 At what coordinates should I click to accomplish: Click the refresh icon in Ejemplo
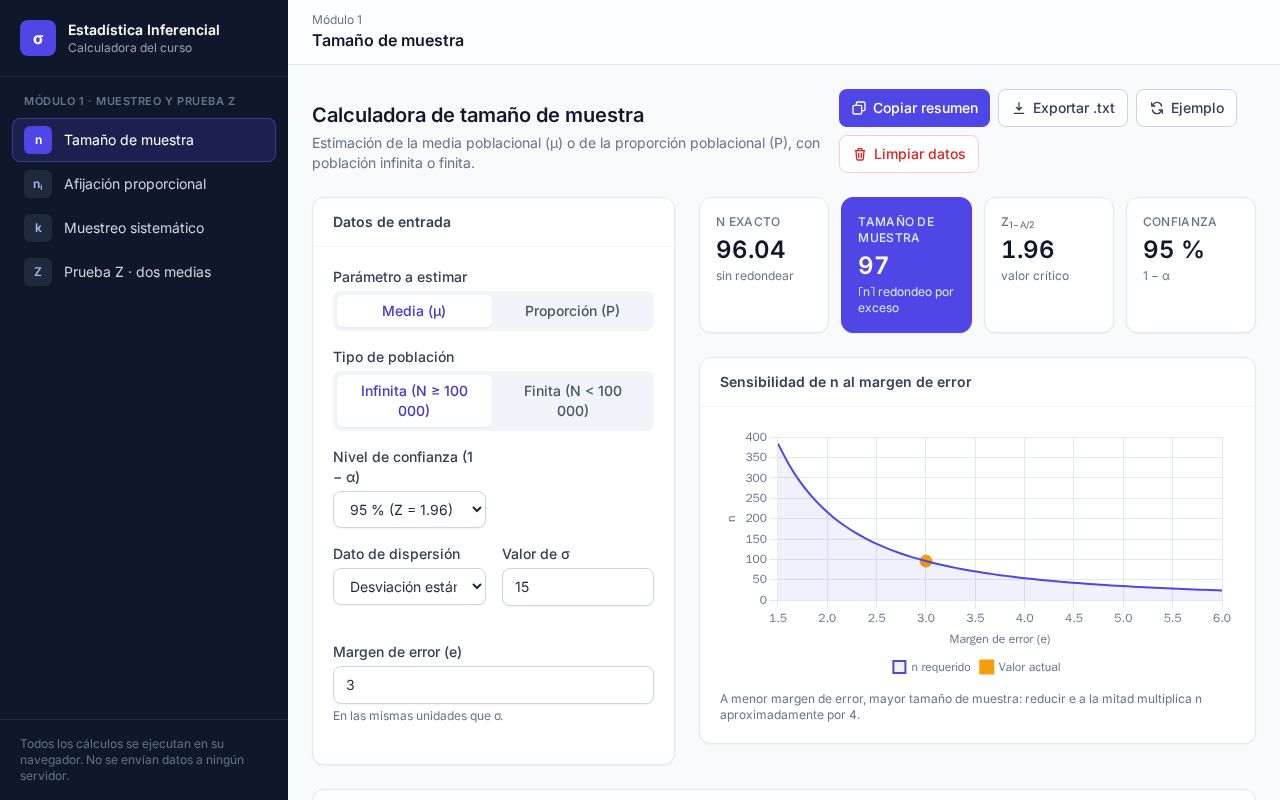click(x=1157, y=108)
